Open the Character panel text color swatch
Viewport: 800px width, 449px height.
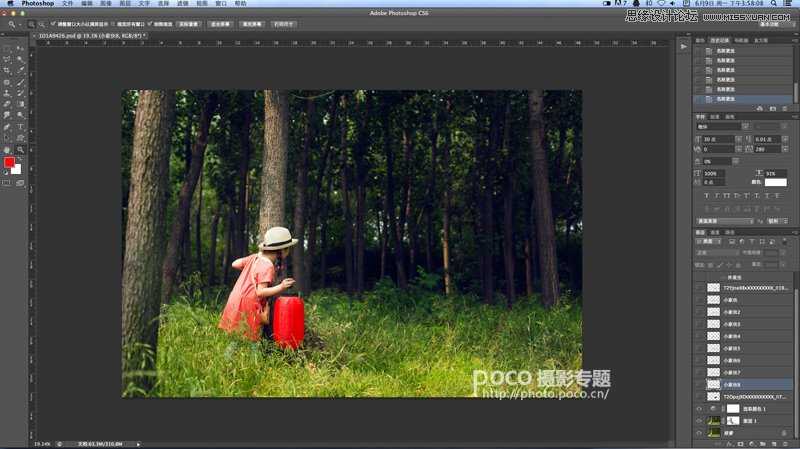(x=776, y=182)
